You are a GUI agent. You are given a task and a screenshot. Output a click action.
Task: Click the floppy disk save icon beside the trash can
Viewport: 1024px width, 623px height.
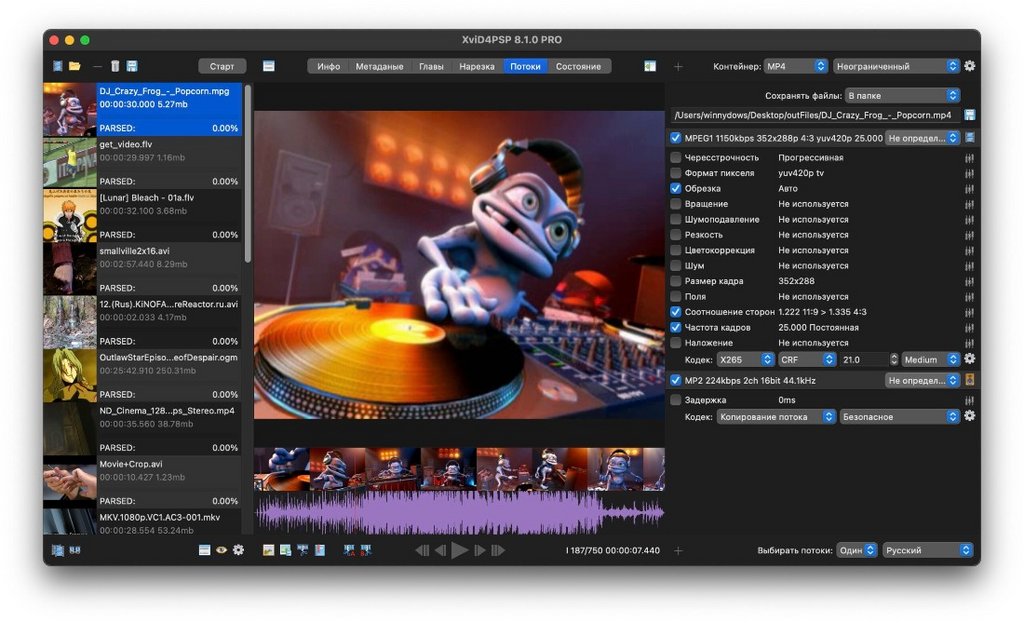click(132, 66)
